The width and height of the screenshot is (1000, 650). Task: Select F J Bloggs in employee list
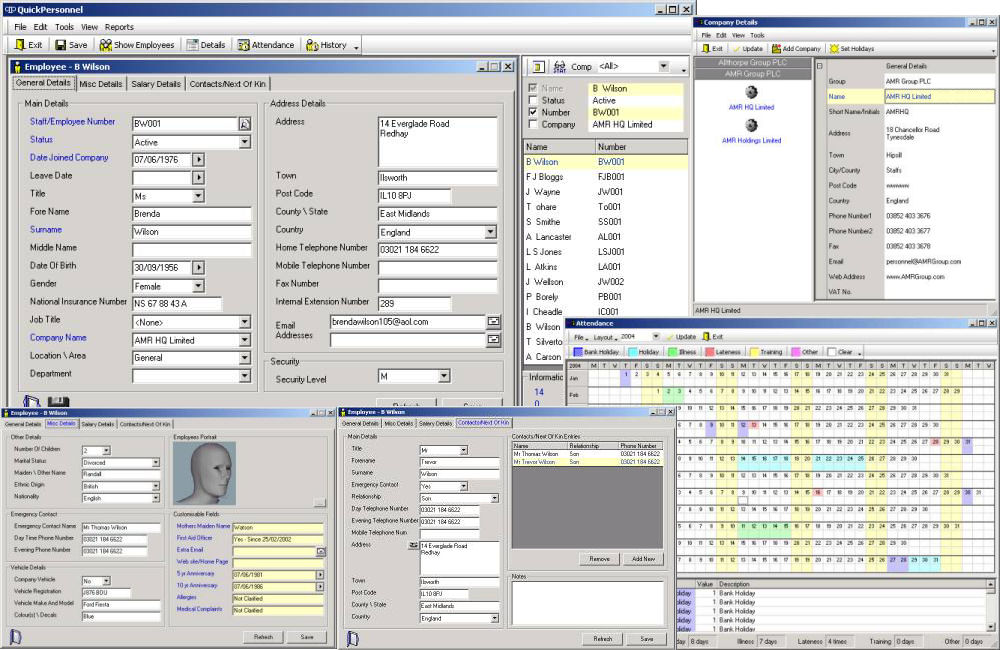tap(547, 176)
